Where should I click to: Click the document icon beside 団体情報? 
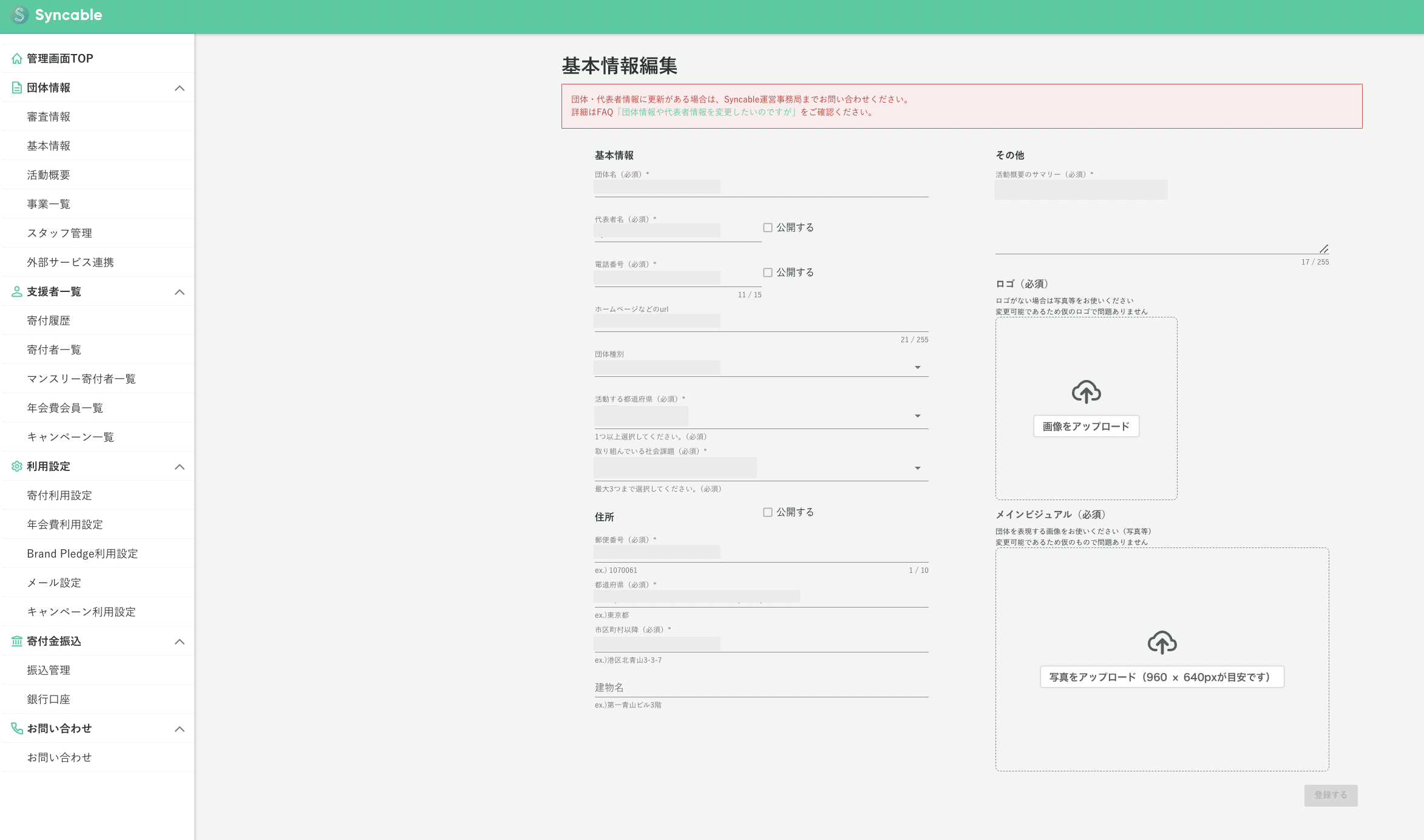tap(17, 88)
